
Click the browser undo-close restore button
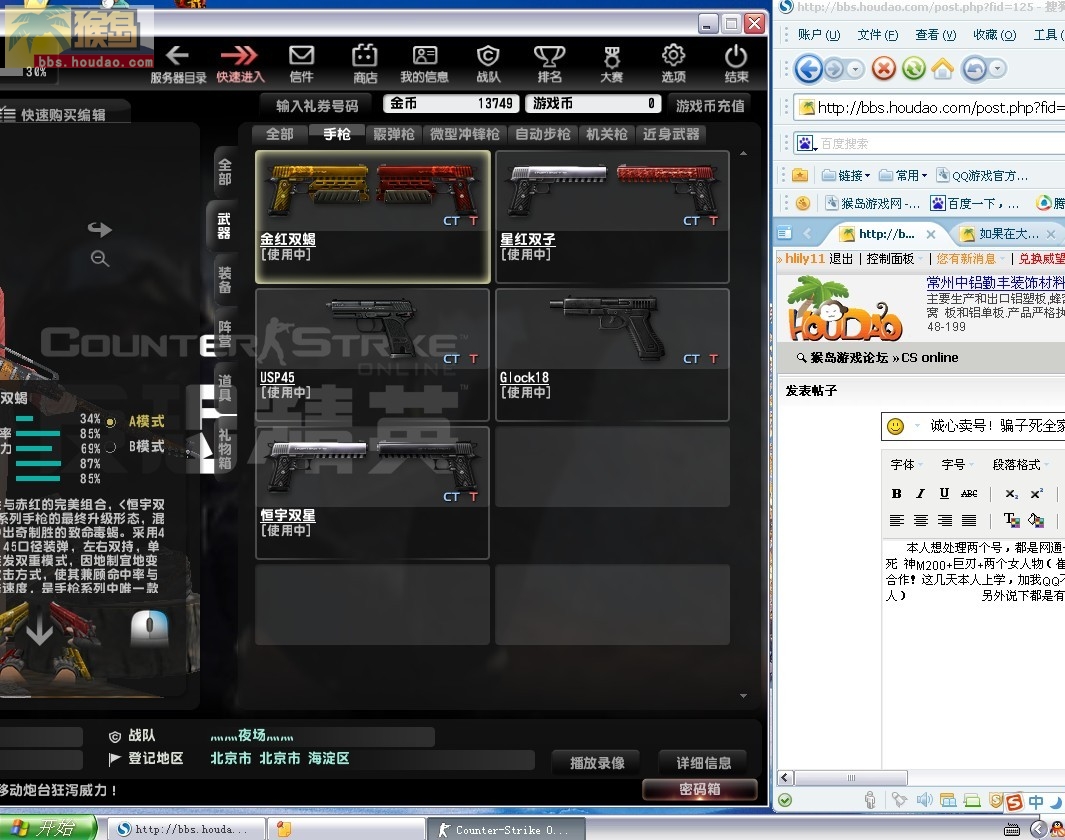(x=975, y=69)
